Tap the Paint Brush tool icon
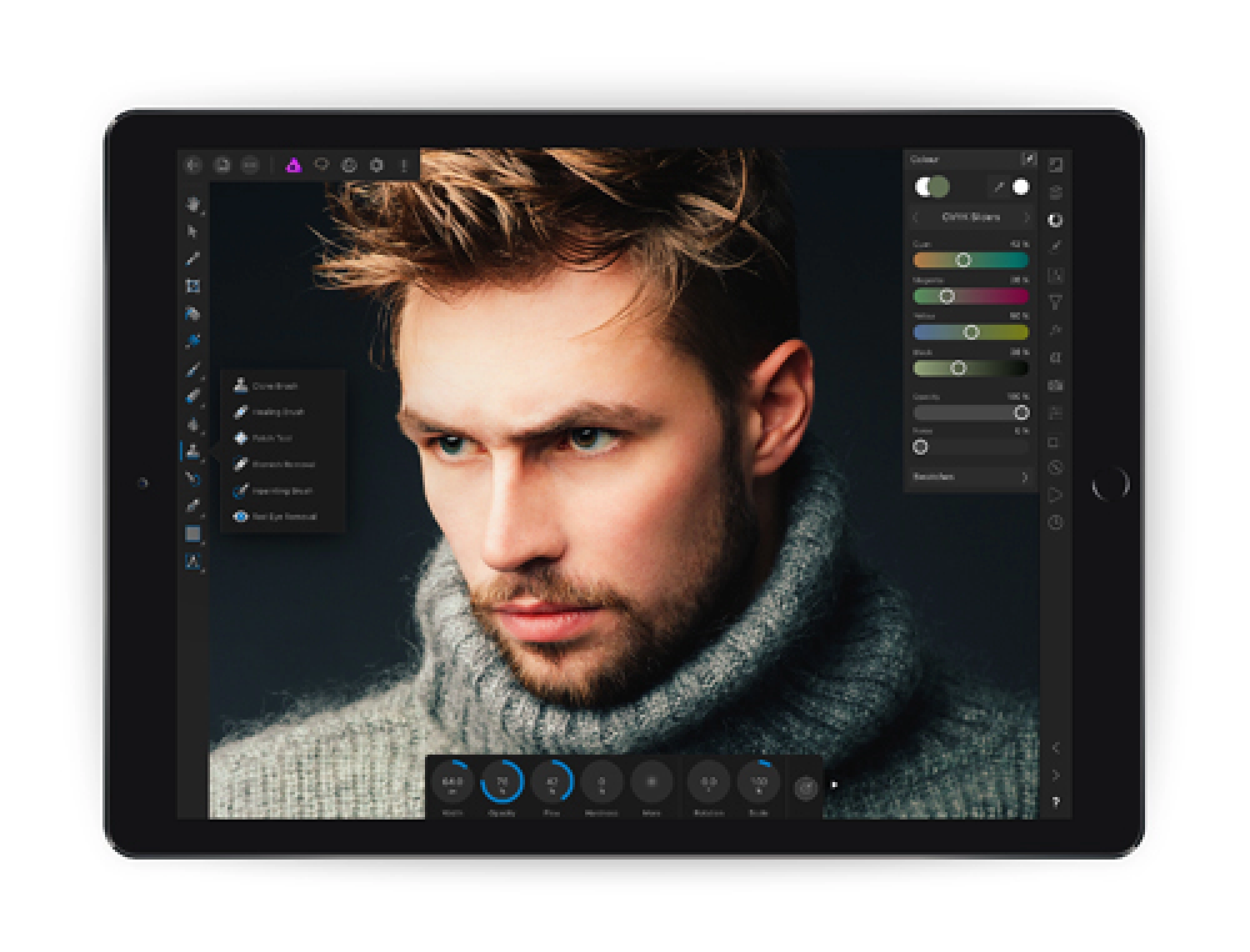 pos(192,369)
